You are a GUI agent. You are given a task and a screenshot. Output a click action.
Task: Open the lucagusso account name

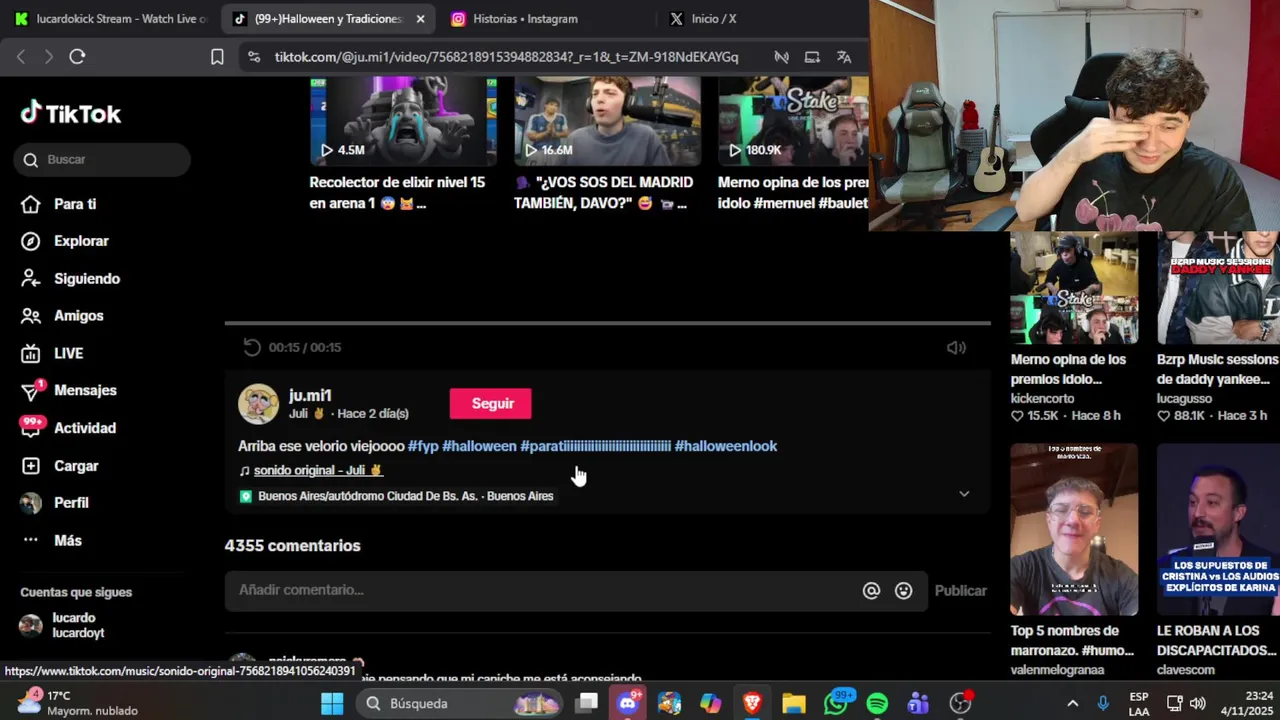pos(1185,398)
